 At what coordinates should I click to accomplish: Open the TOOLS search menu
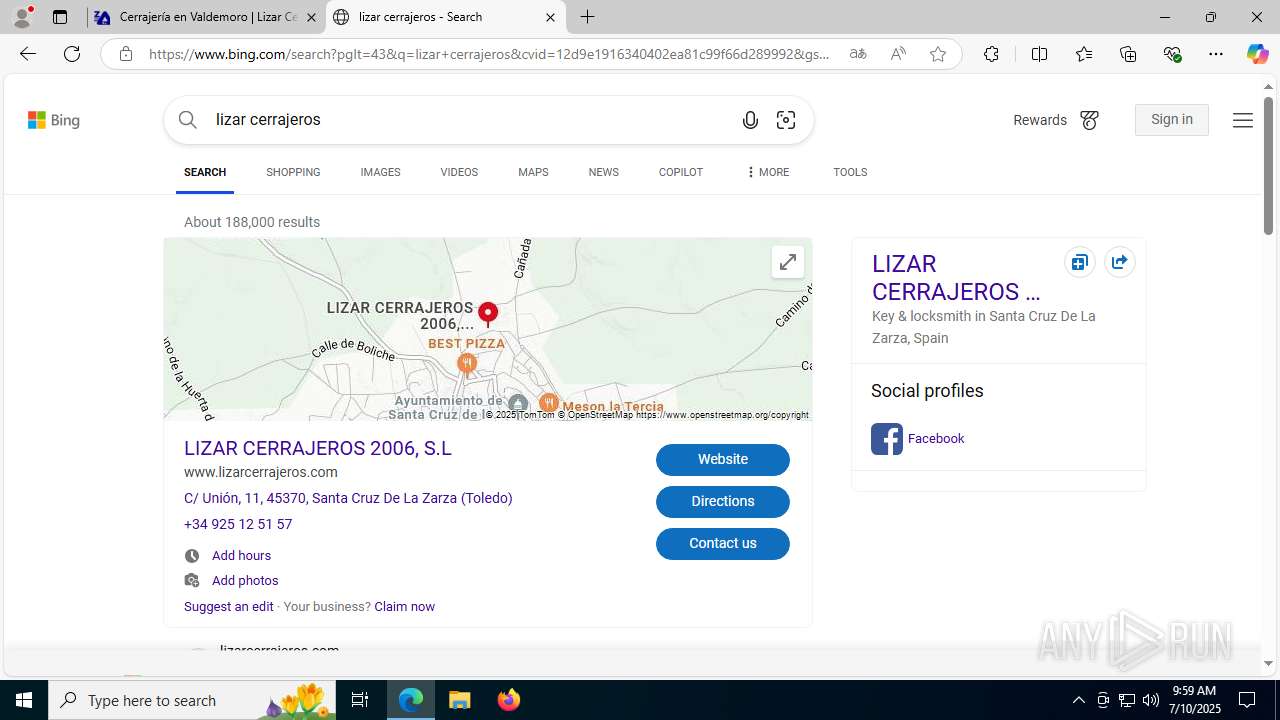tap(850, 172)
